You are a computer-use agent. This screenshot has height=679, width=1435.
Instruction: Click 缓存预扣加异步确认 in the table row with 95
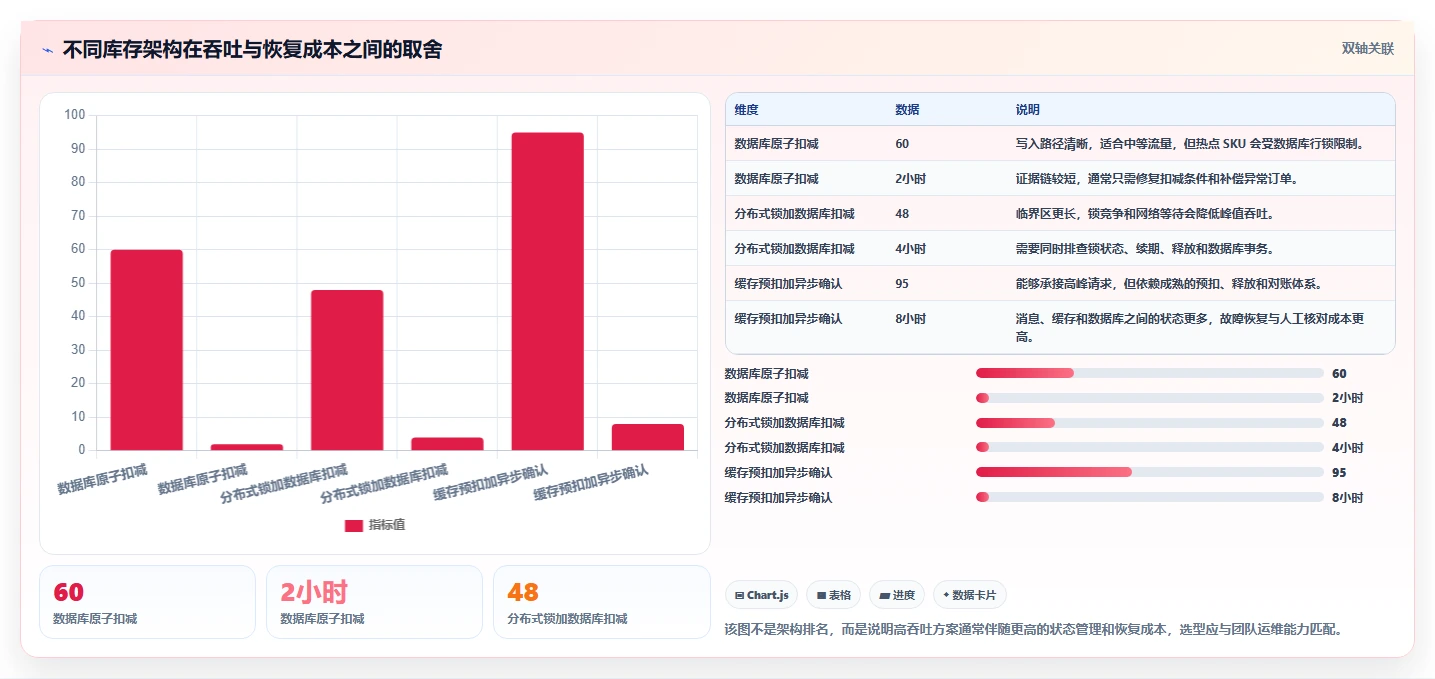coord(788,284)
